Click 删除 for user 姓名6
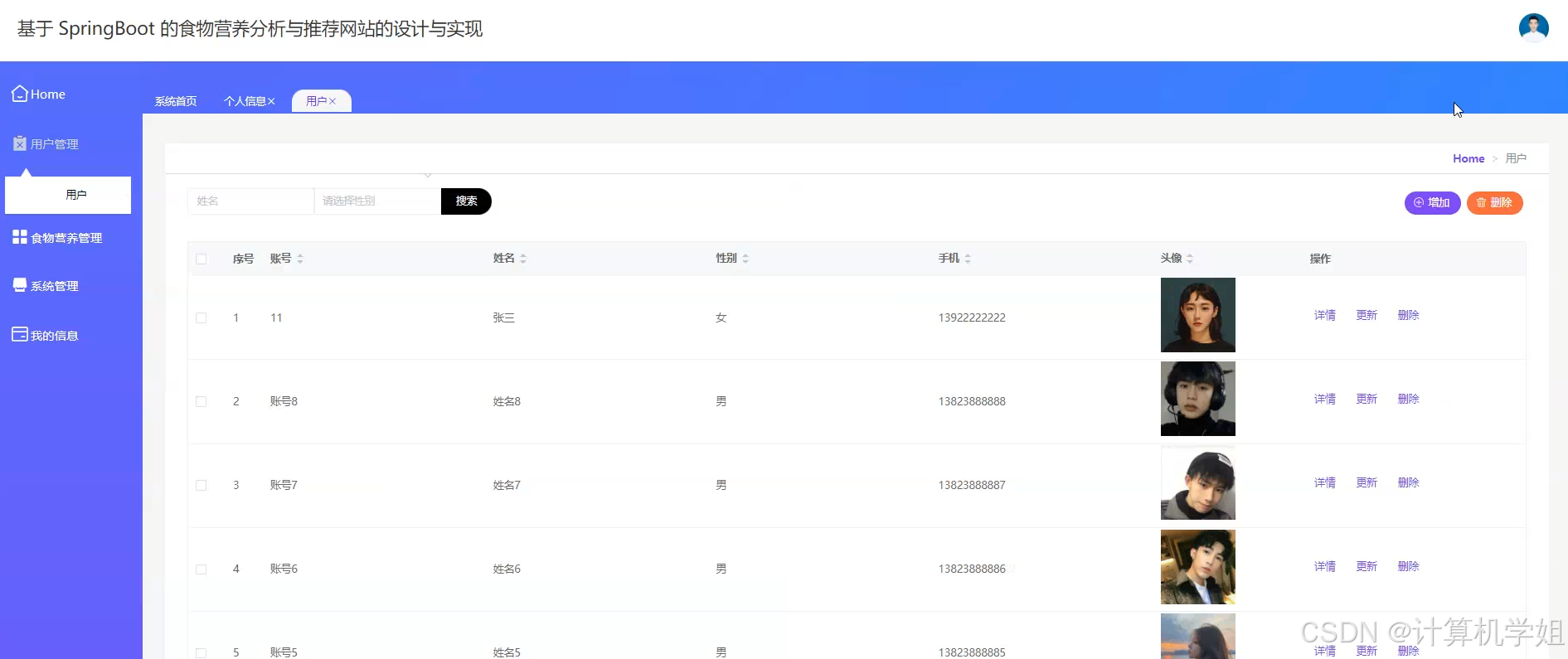1568x659 pixels. click(1408, 566)
